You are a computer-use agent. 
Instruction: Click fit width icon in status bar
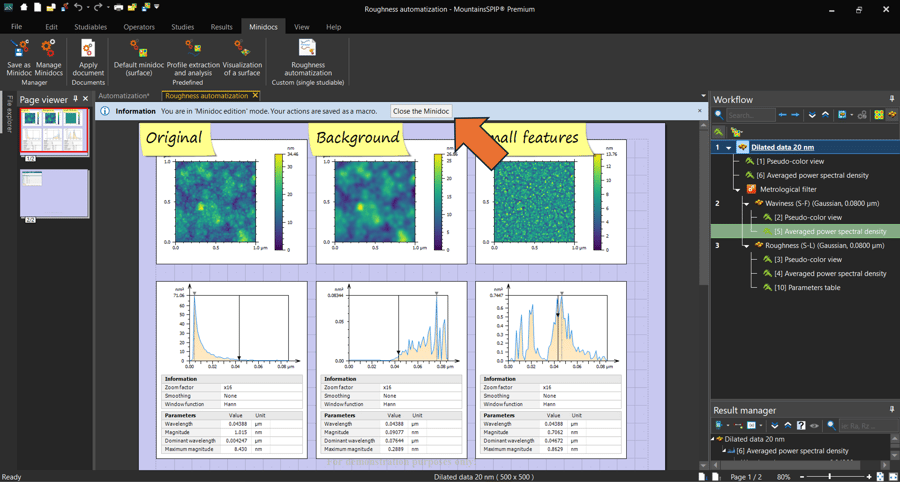pos(891,477)
